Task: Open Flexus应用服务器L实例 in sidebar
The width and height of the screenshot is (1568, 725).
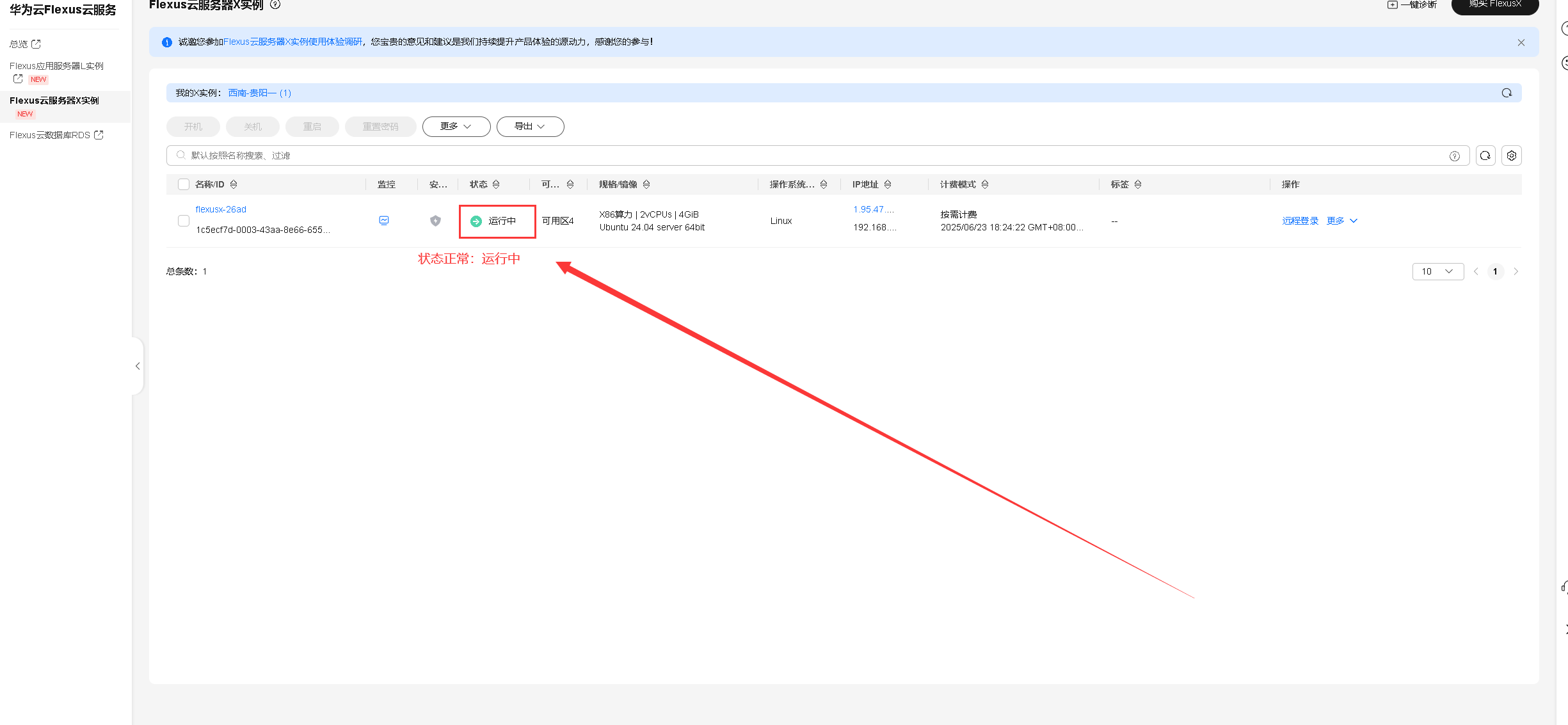Action: coord(56,66)
